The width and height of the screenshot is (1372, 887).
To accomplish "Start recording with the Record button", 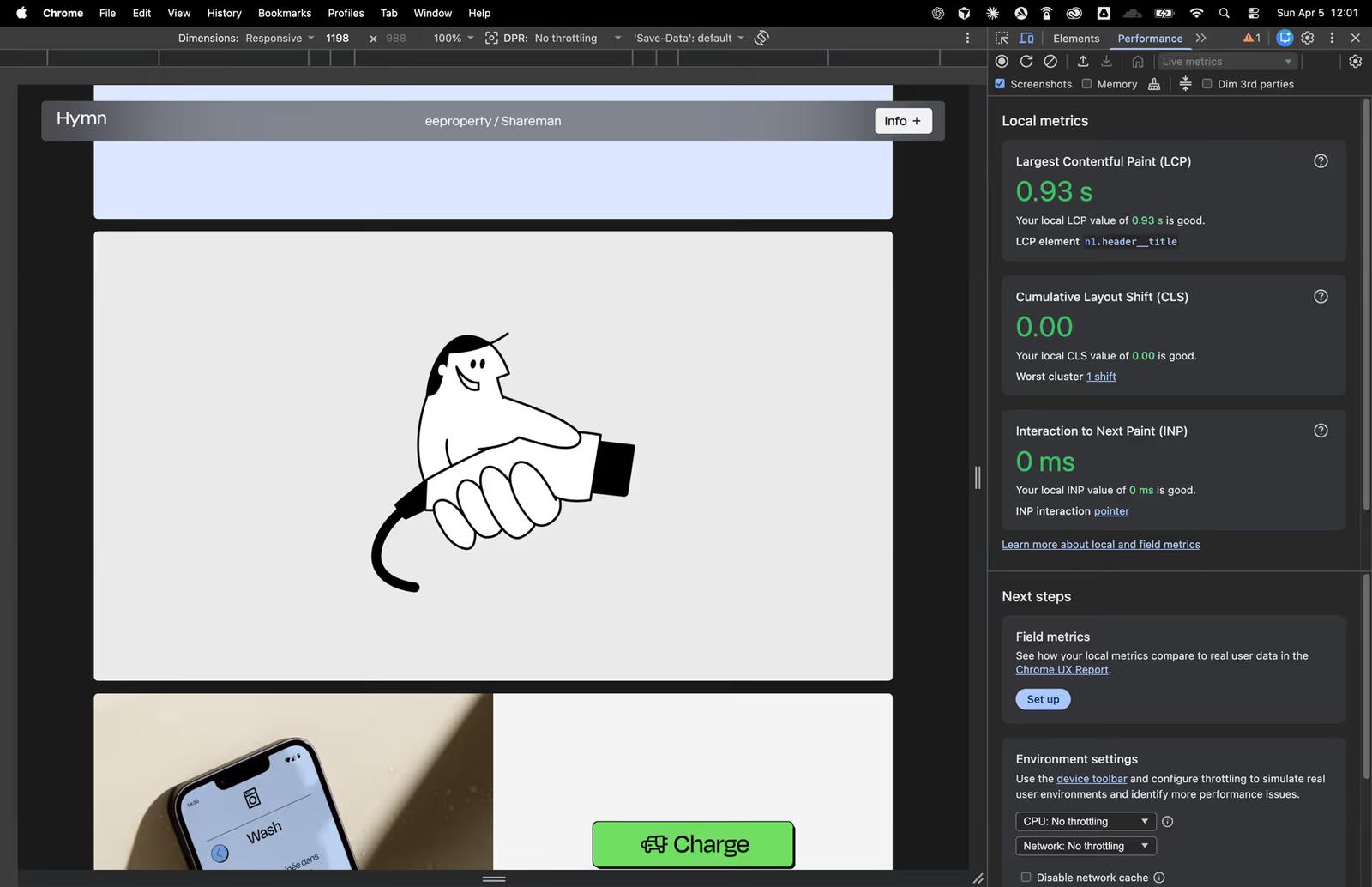I will click(1002, 61).
